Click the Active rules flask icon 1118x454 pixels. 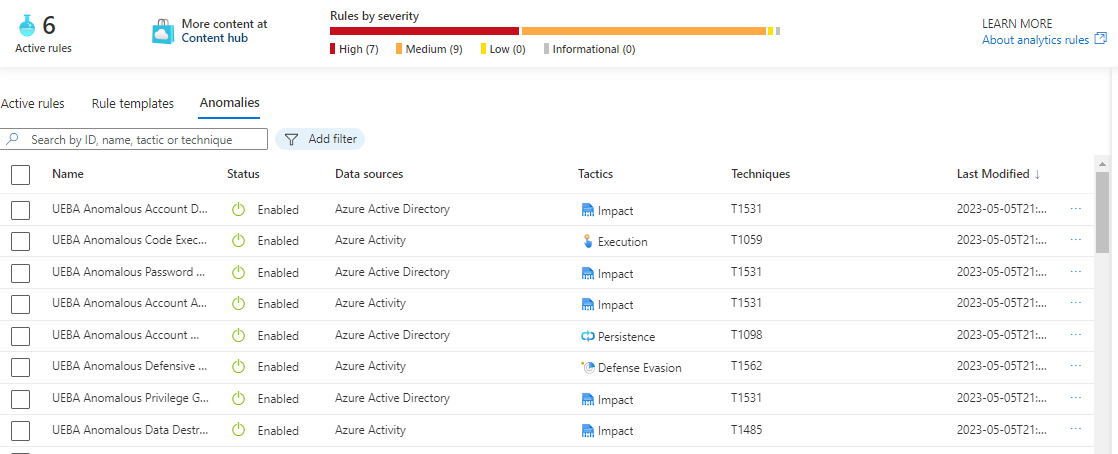tap(26, 25)
